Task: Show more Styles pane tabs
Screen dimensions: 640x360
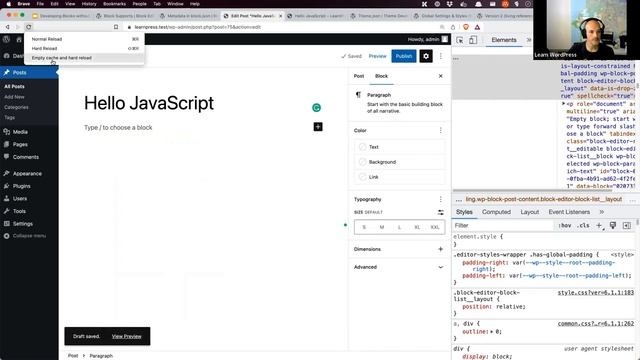Action: tap(601, 212)
